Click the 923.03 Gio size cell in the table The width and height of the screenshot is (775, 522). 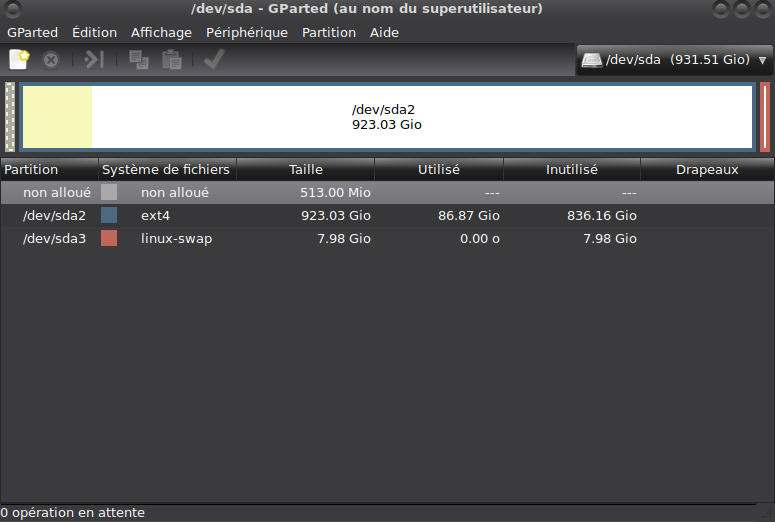[336, 216]
